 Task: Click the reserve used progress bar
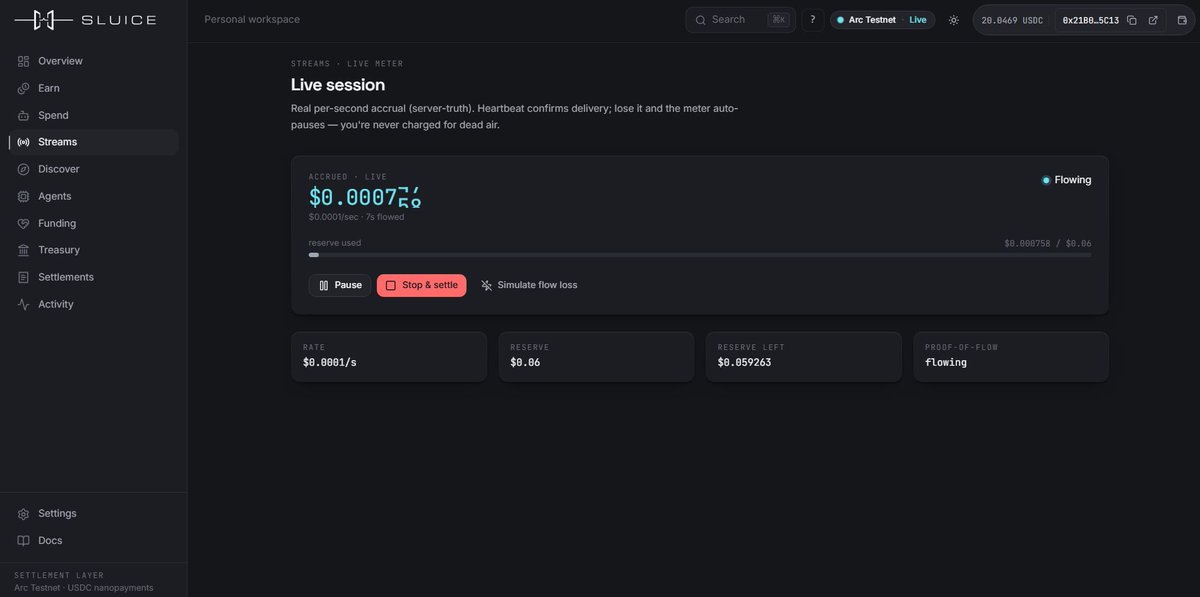(x=700, y=255)
